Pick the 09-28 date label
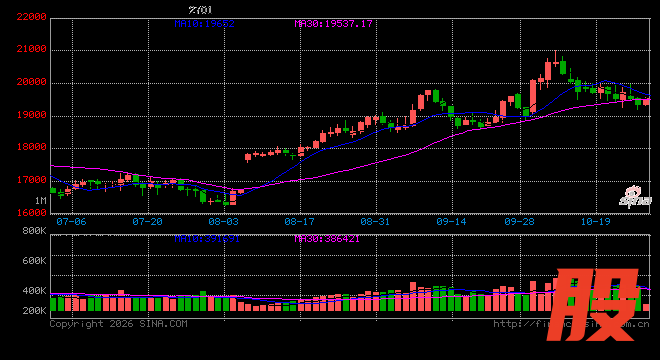660x360 pixels. [x=519, y=221]
